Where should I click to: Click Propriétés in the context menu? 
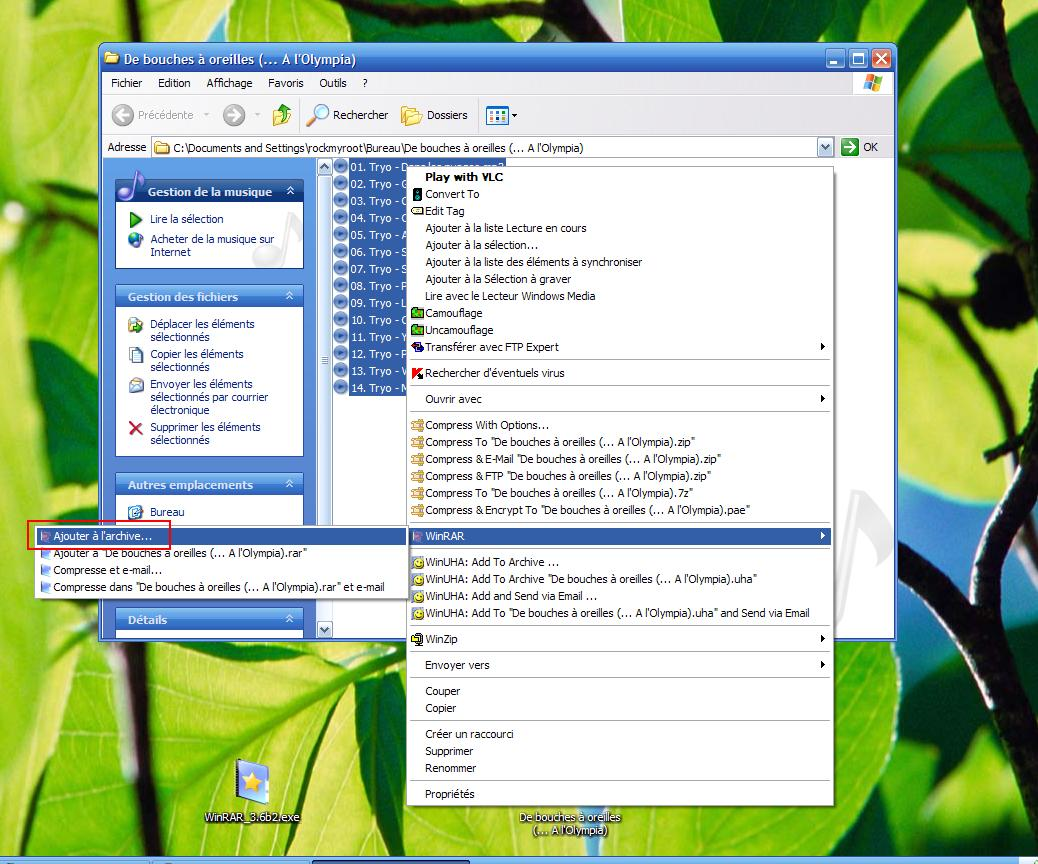point(449,794)
